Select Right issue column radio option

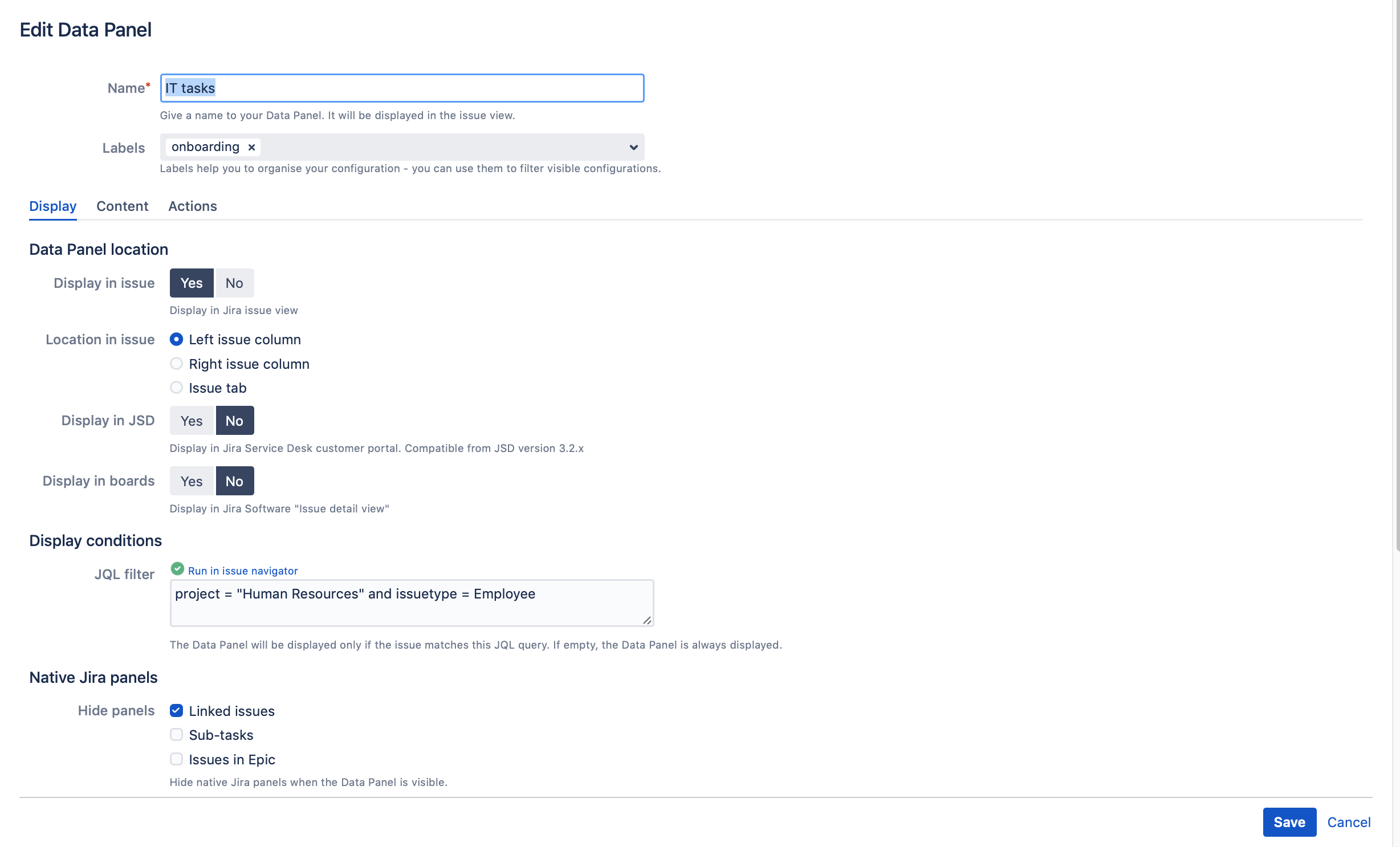(177, 364)
